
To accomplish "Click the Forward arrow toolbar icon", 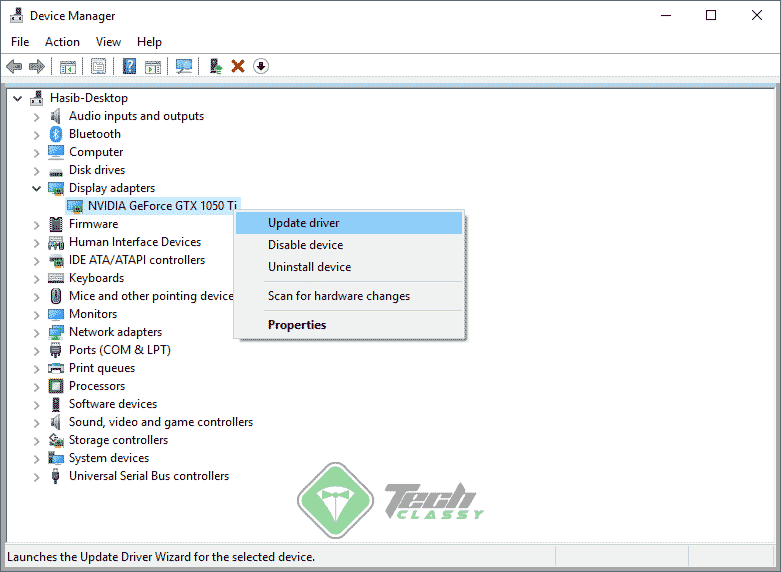I will pos(37,66).
